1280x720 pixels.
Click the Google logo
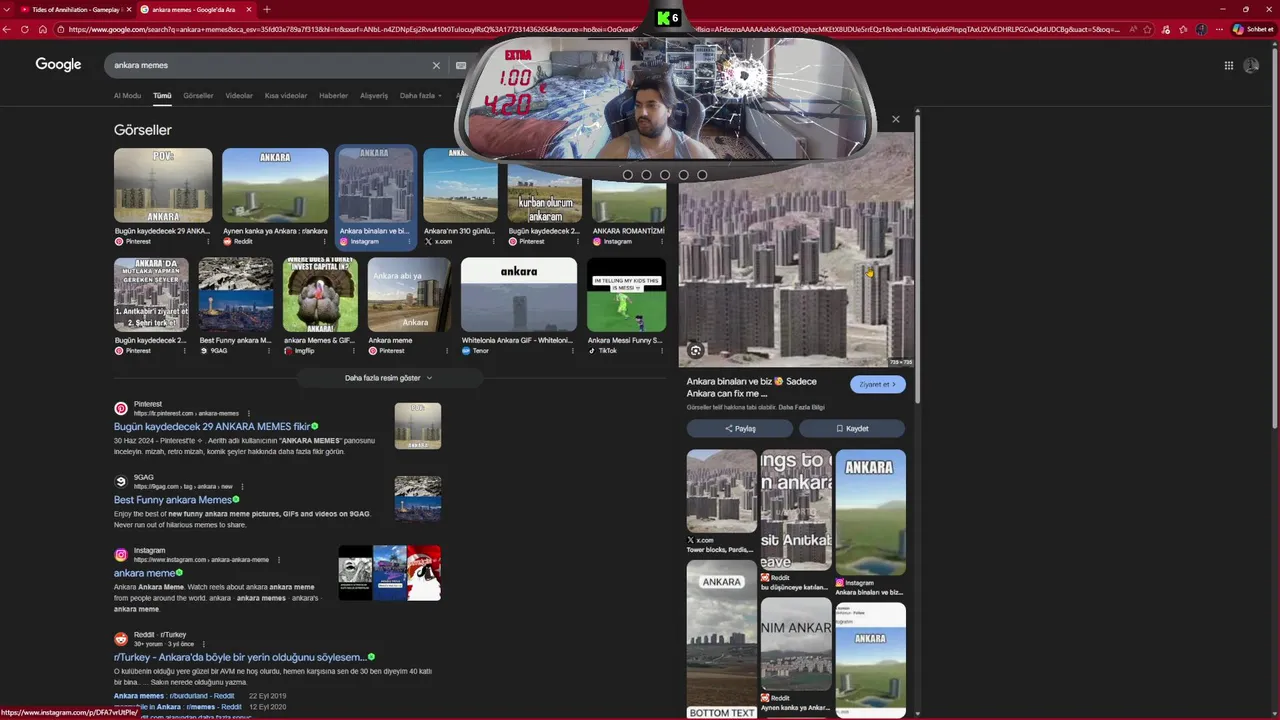pos(58,64)
